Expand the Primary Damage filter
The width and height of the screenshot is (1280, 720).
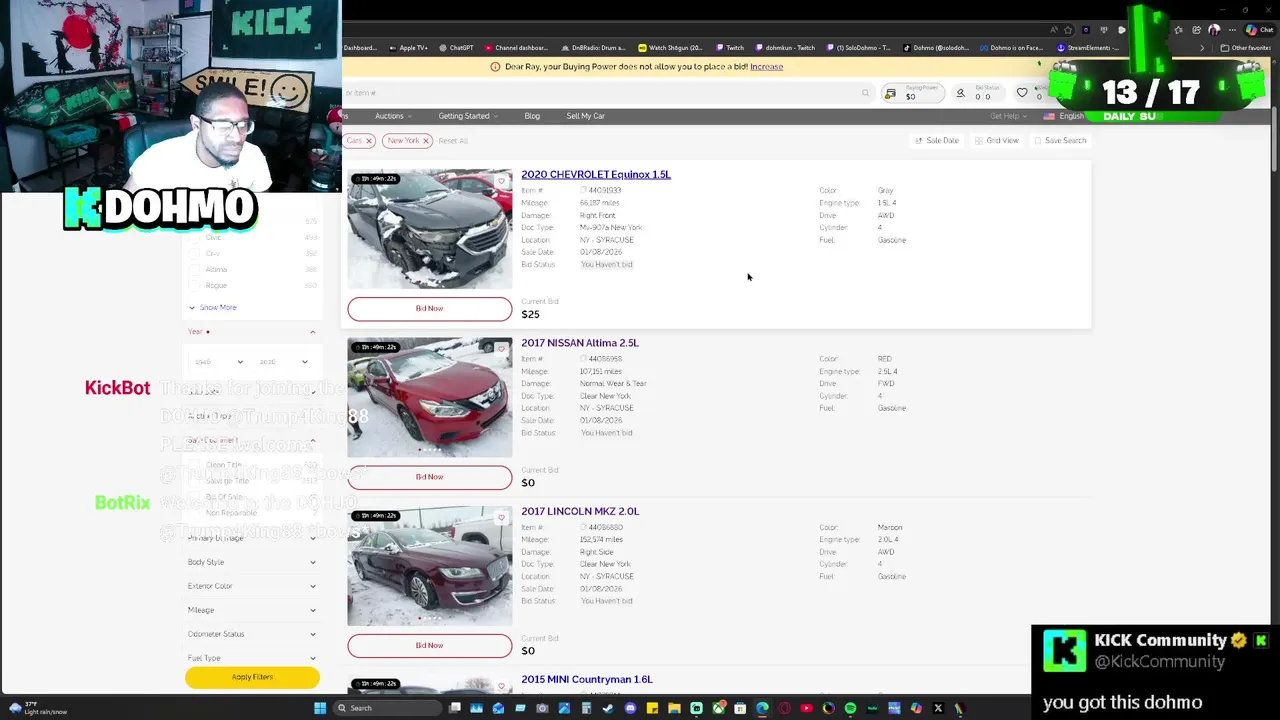(x=252, y=538)
